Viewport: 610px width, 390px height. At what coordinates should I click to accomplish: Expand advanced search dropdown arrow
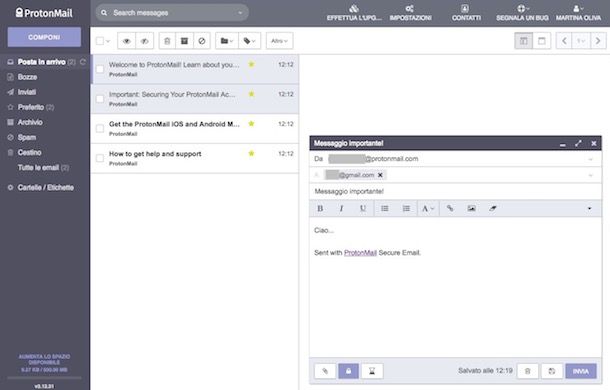tap(240, 13)
